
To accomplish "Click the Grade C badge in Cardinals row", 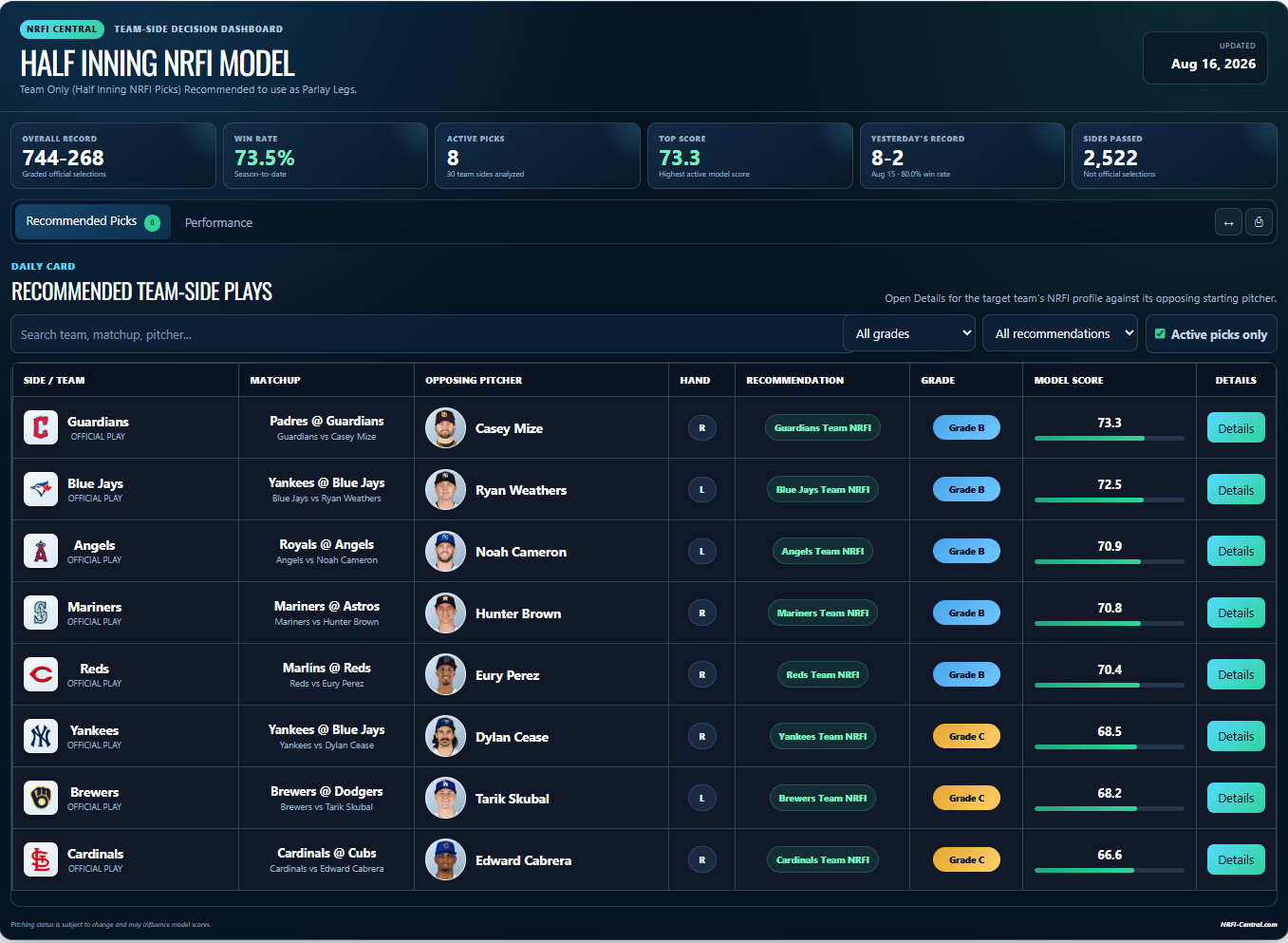I will (x=966, y=860).
